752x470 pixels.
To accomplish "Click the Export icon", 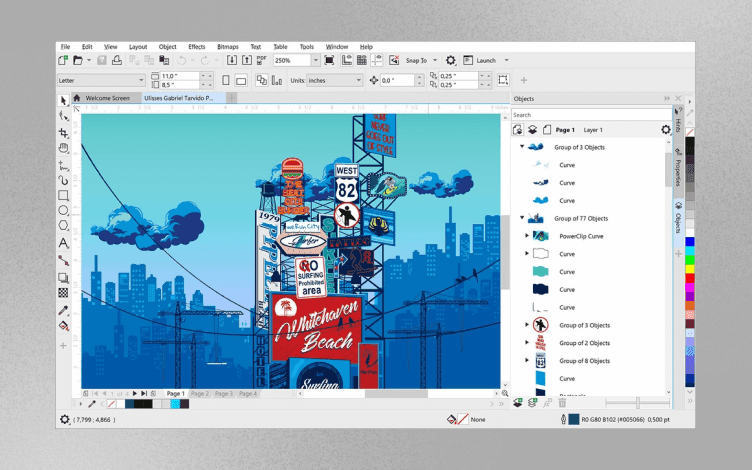I will pos(247,60).
